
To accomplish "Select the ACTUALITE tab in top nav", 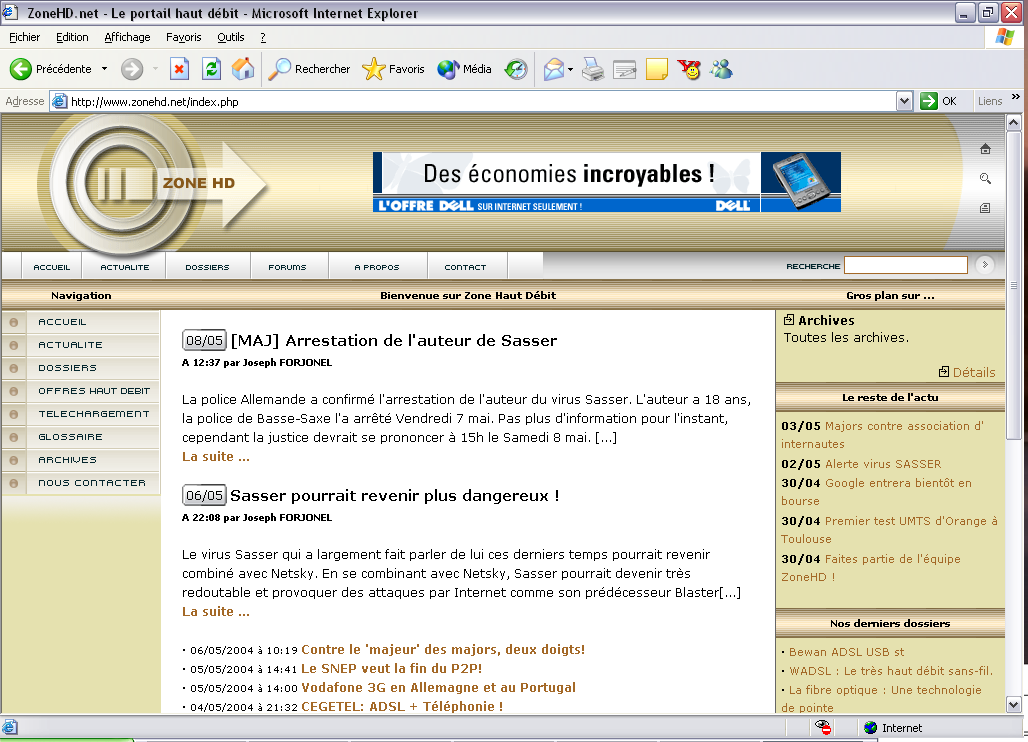I will (125, 267).
